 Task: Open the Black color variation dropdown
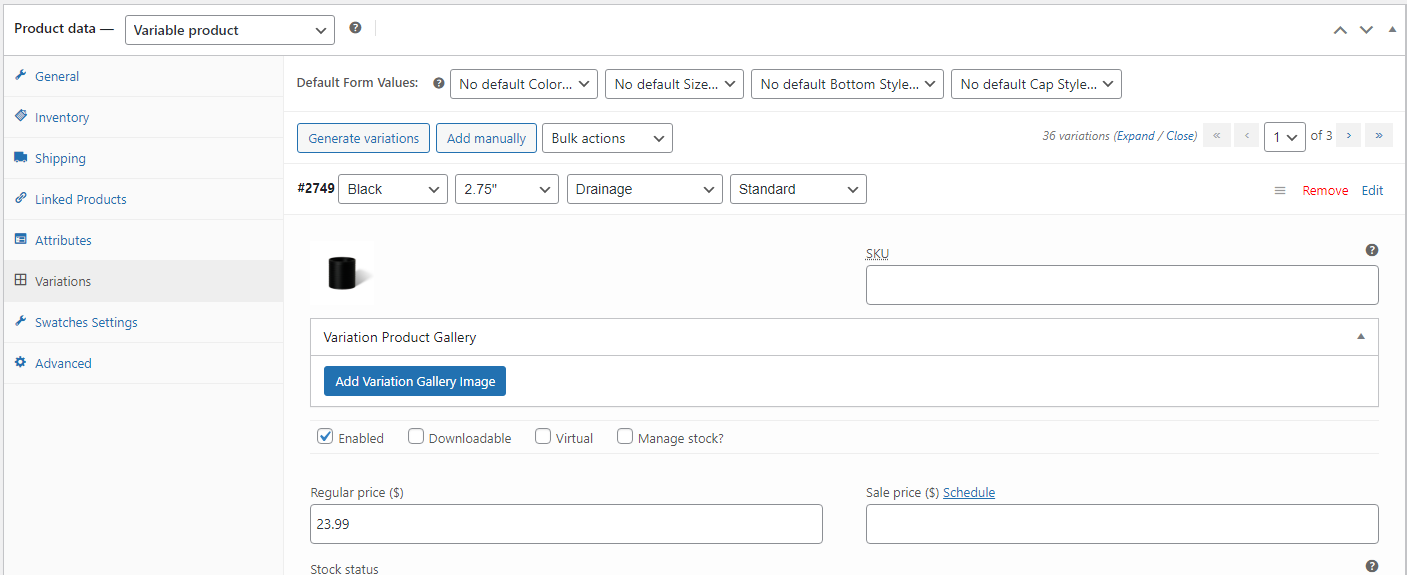pyautogui.click(x=393, y=189)
